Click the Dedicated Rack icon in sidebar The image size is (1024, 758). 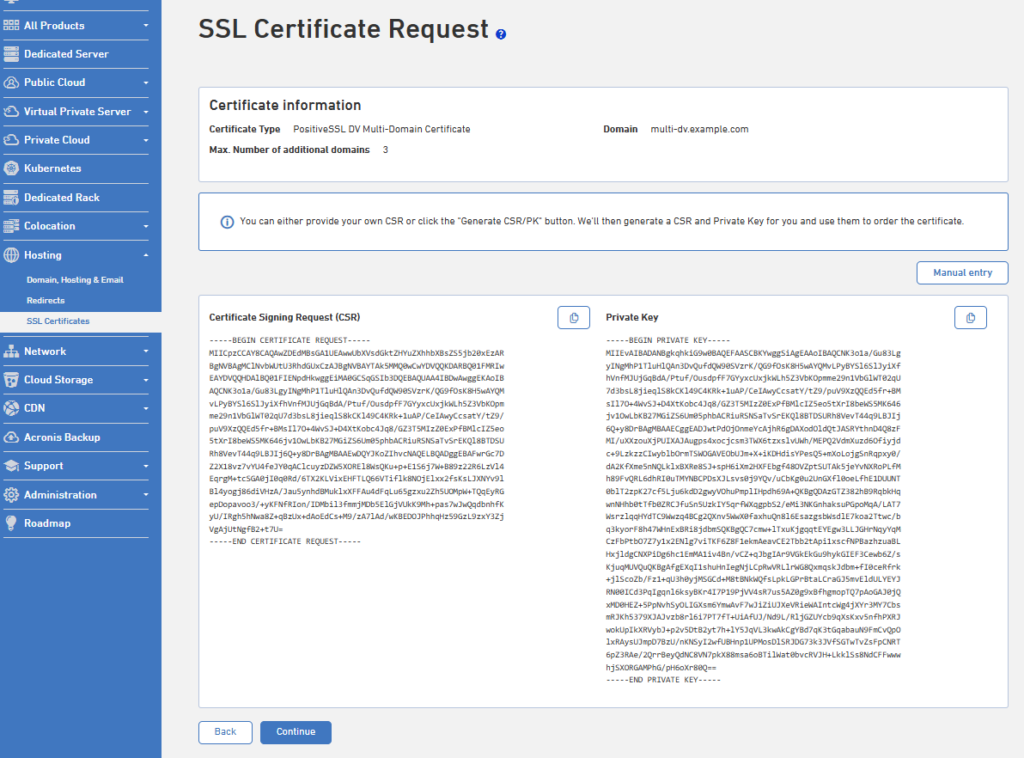pyautogui.click(x=11, y=197)
